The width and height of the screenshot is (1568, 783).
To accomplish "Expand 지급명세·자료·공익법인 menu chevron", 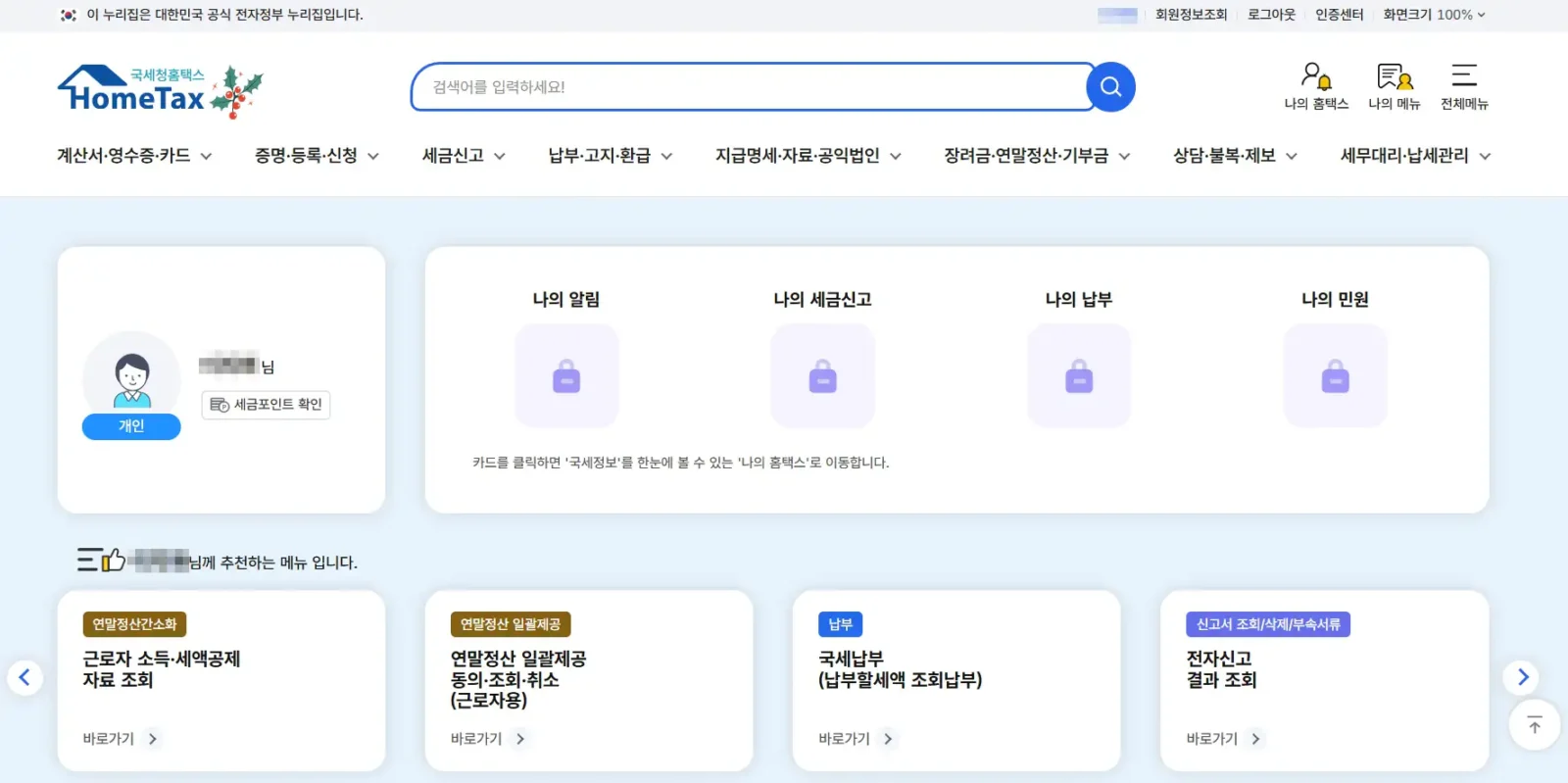I will 895,156.
